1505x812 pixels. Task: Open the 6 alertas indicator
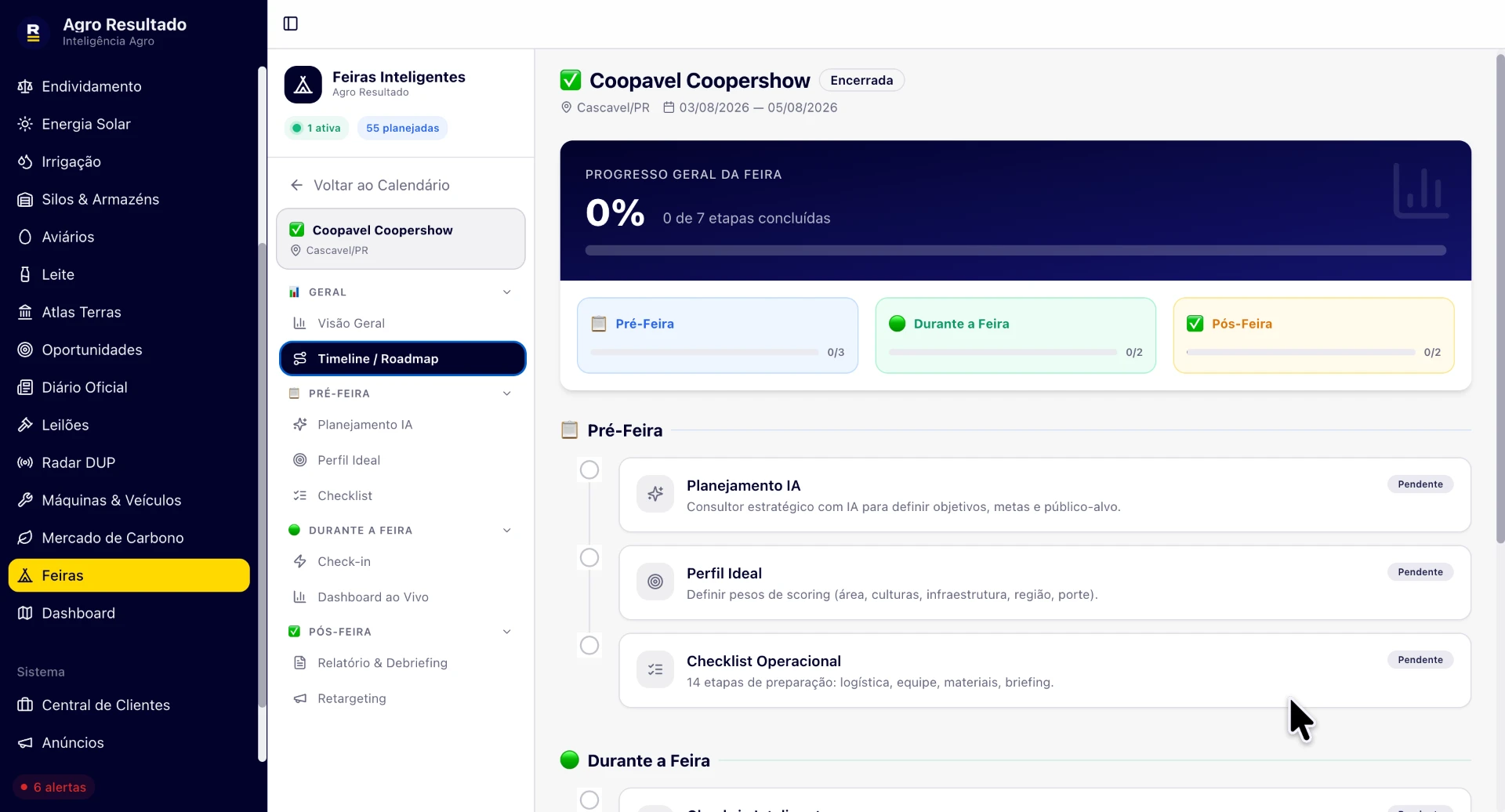pyautogui.click(x=53, y=787)
